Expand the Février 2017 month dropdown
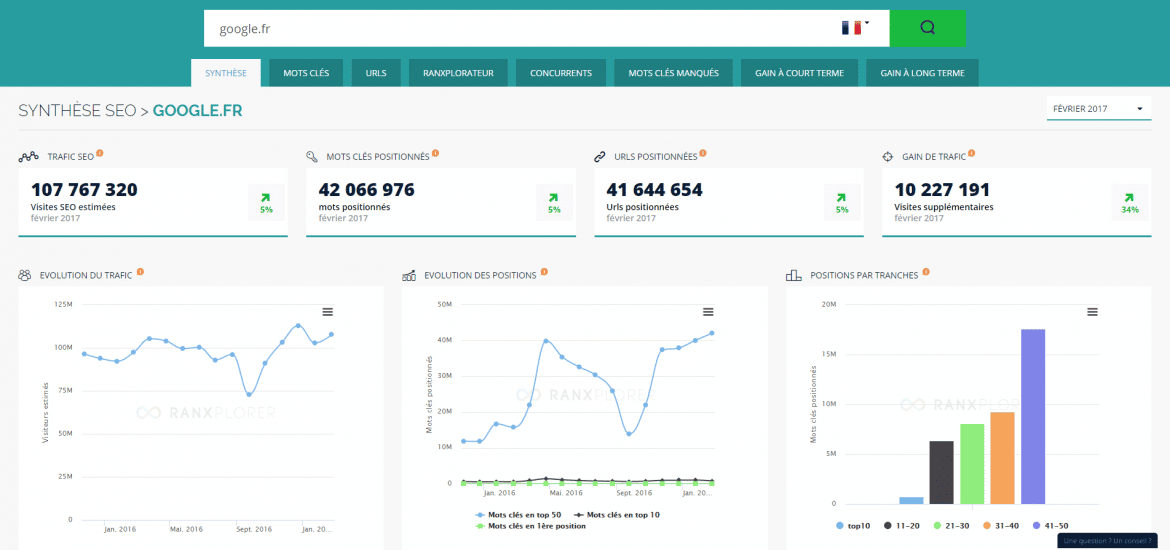The height and width of the screenshot is (550, 1170). point(1098,109)
